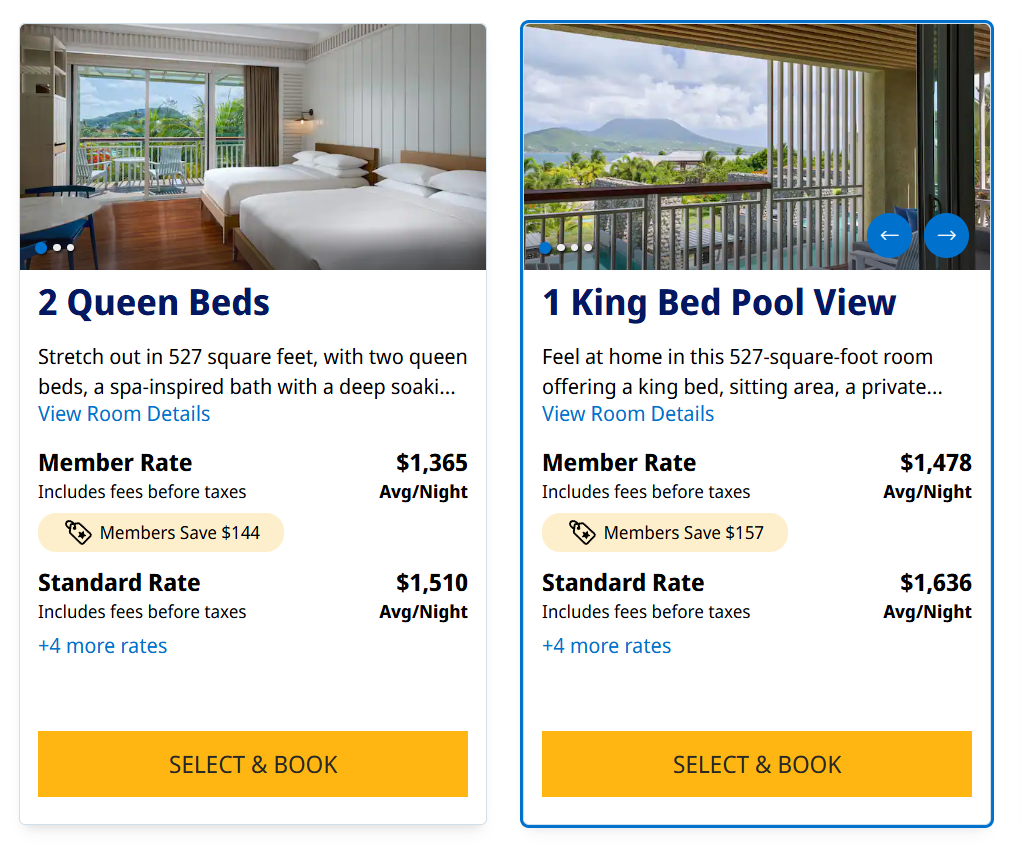Select third carousel dot on 2 Queen Beds photo

tap(70, 247)
